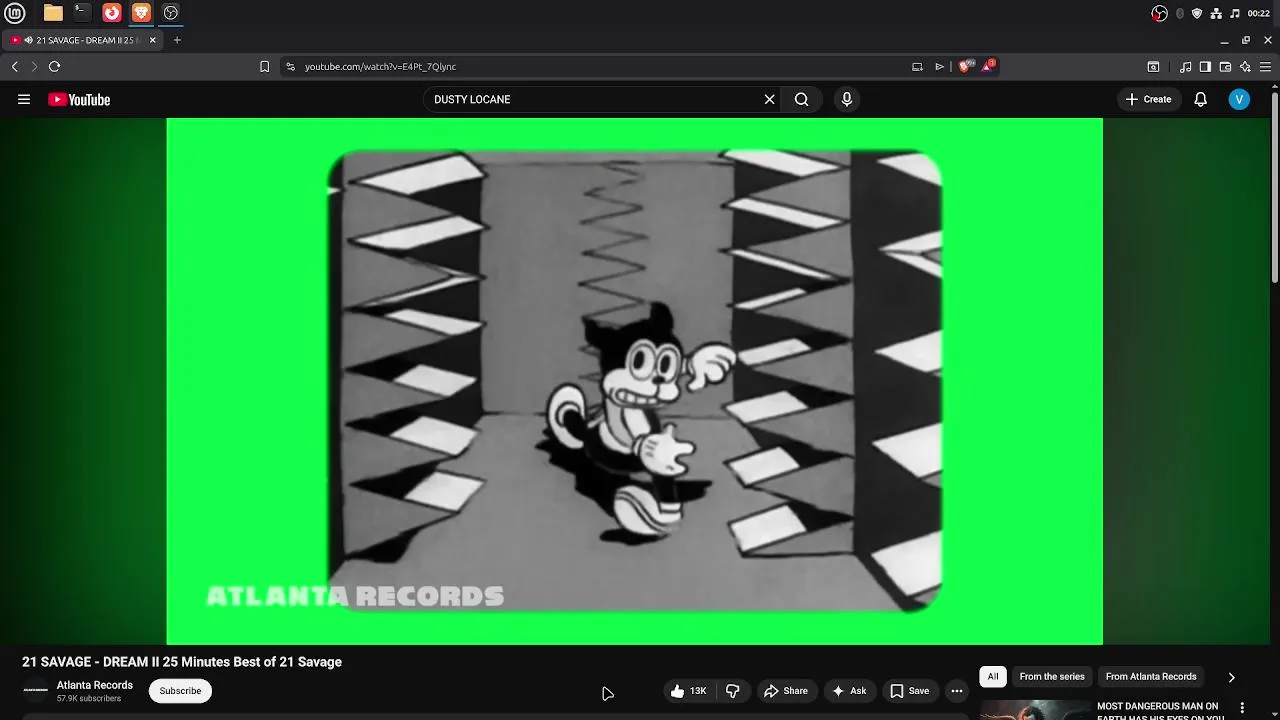This screenshot has height=720, width=1280.
Task: Open the shield security tray icon
Action: [1197, 13]
